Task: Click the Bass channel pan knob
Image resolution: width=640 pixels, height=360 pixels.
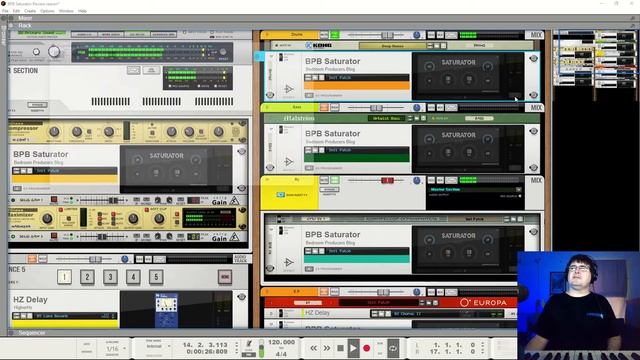Action: 416,108
